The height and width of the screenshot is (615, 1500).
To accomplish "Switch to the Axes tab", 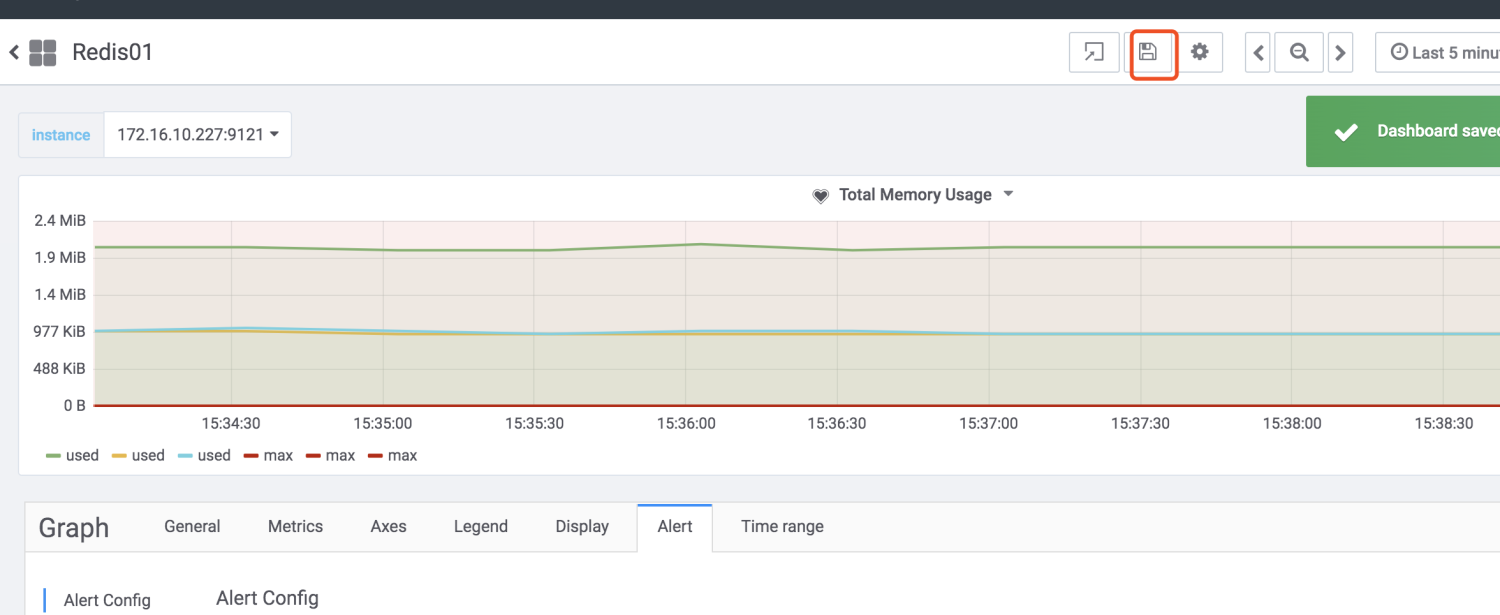I will click(388, 526).
